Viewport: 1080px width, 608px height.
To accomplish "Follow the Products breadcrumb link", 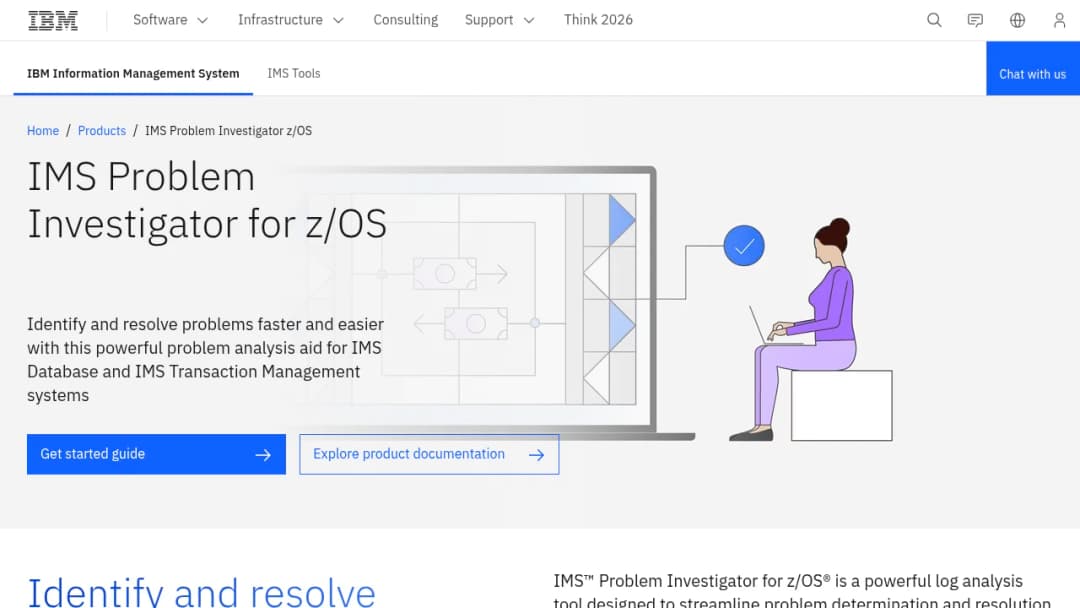I will tap(102, 131).
